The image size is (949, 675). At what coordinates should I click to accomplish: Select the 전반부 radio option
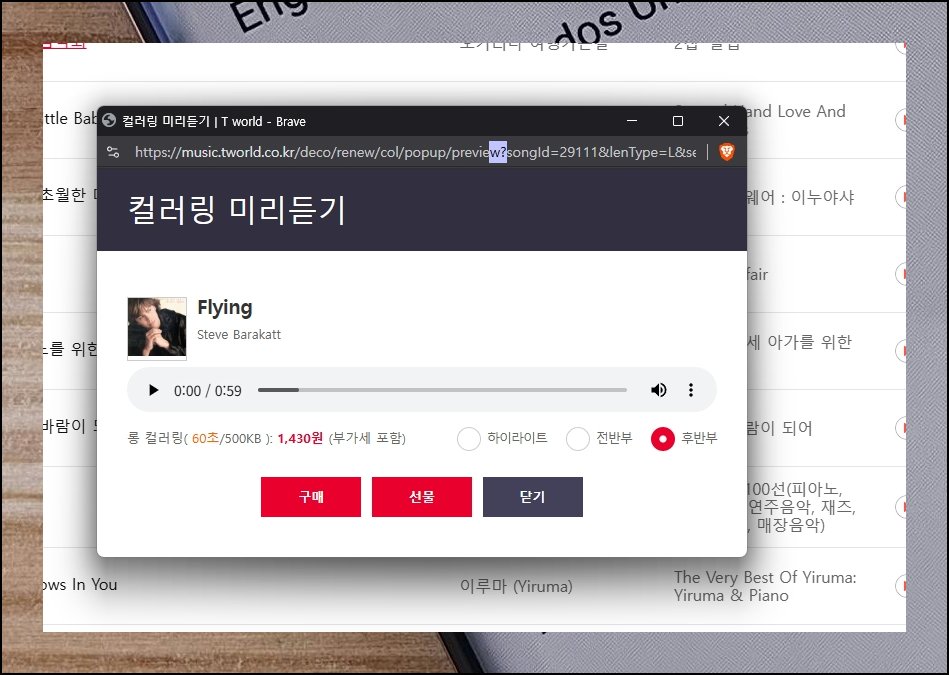[x=578, y=439]
